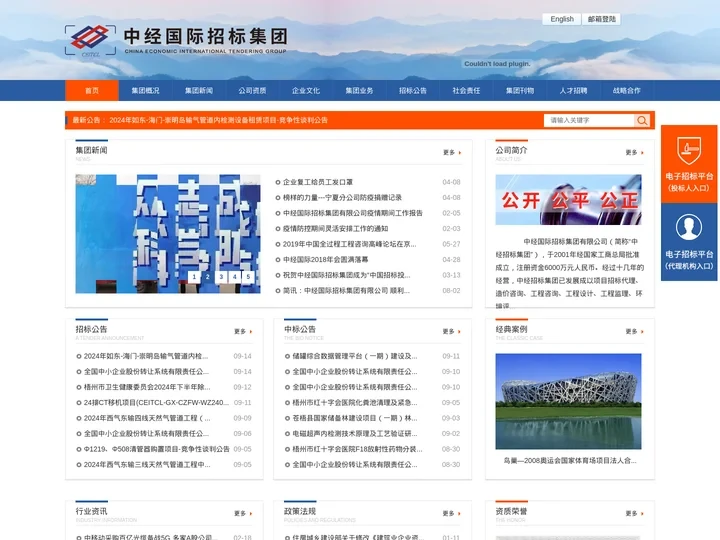Viewport: 720px width, 540px height.
Task: Expand 更多 for 资质荣誉 section
Action: pos(635,513)
